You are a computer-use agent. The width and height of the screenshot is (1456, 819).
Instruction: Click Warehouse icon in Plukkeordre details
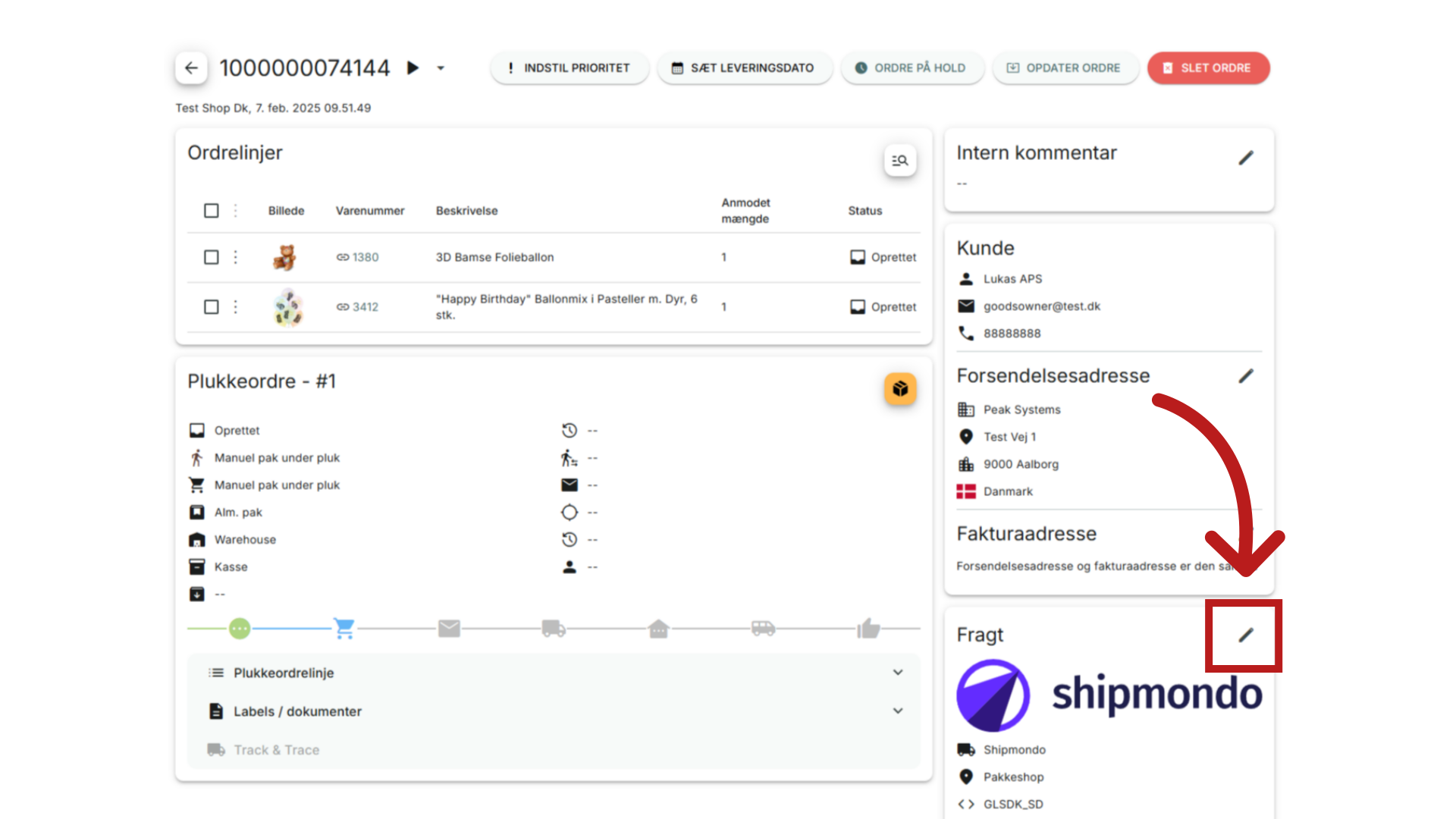(x=197, y=540)
